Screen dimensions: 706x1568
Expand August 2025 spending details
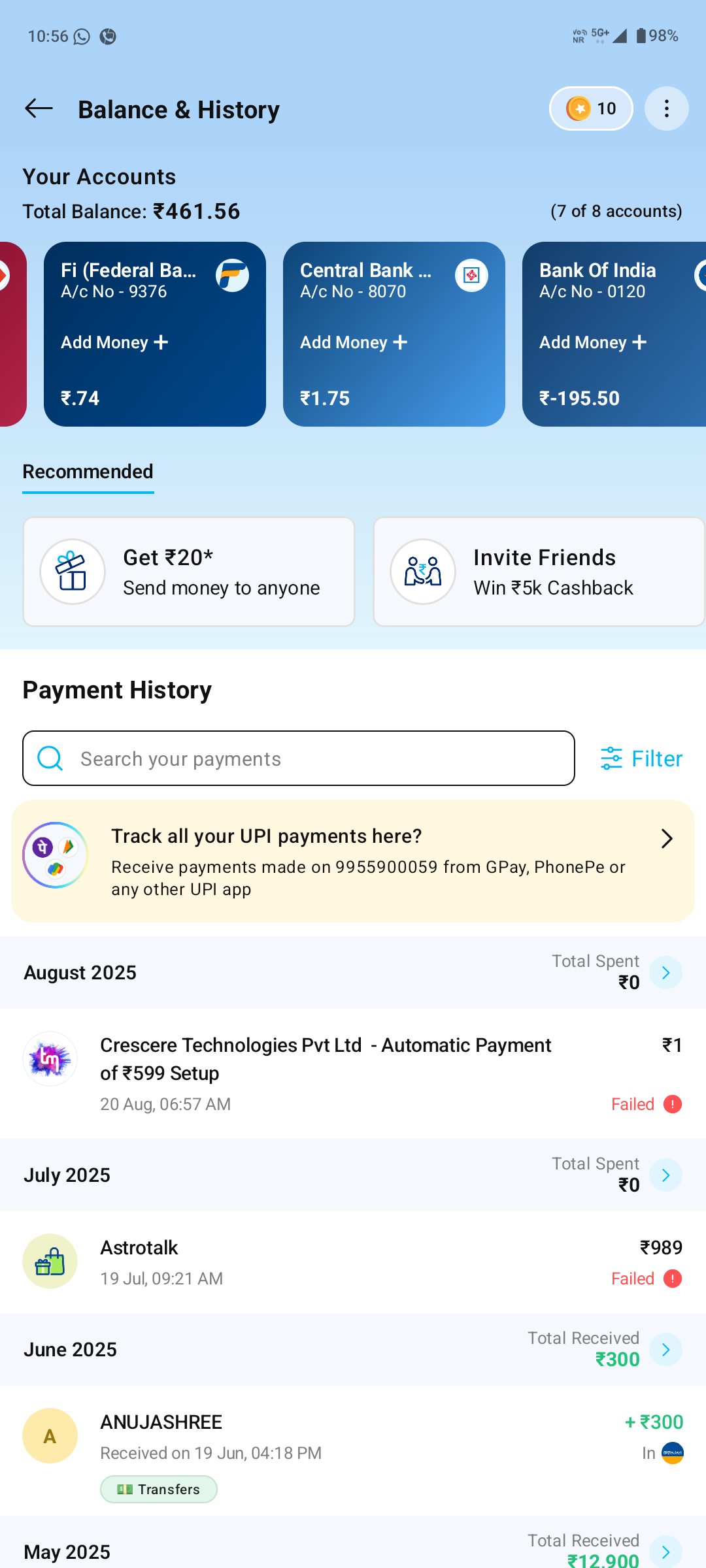tap(665, 973)
